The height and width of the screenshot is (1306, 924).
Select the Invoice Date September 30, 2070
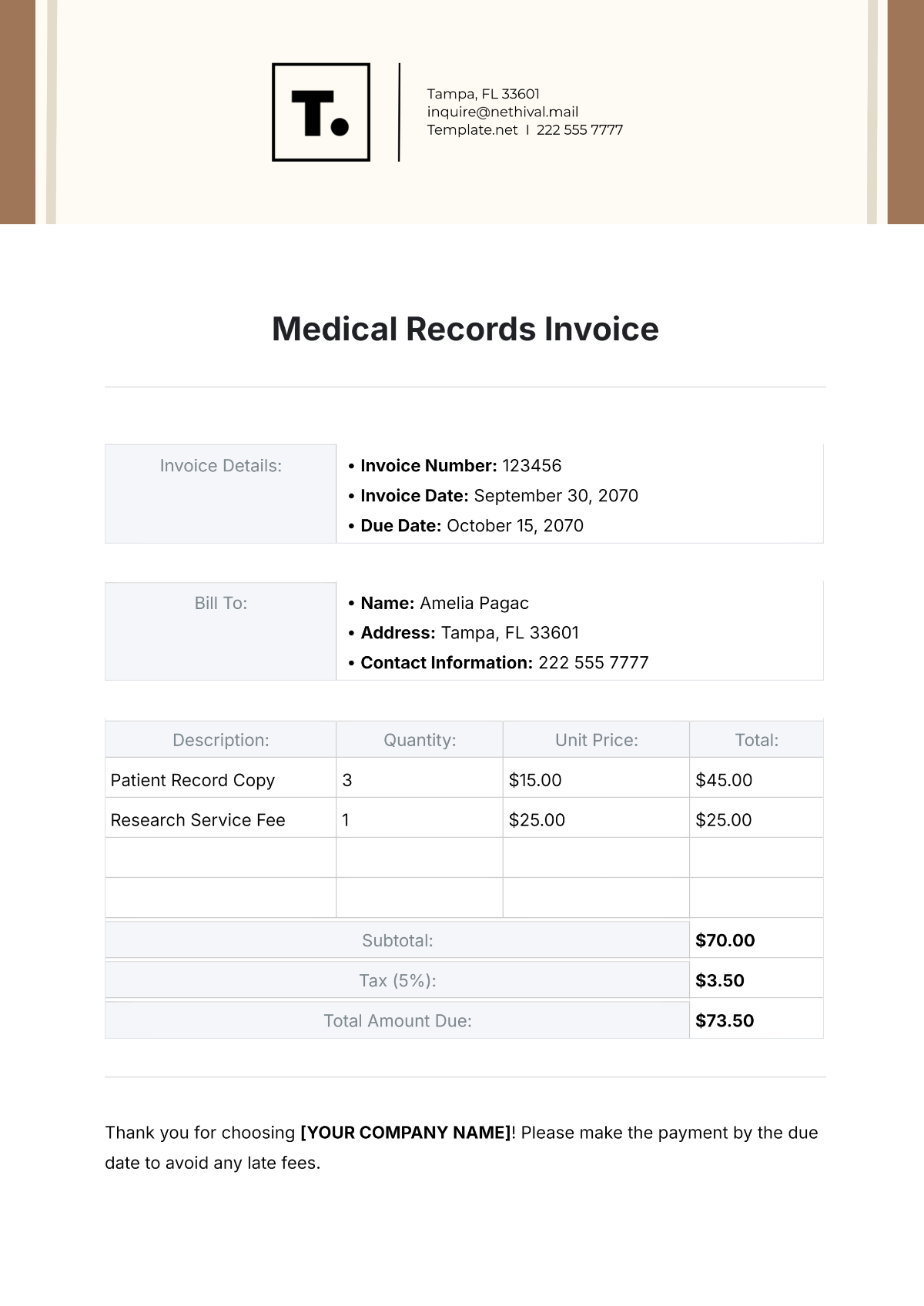pyautogui.click(x=555, y=496)
